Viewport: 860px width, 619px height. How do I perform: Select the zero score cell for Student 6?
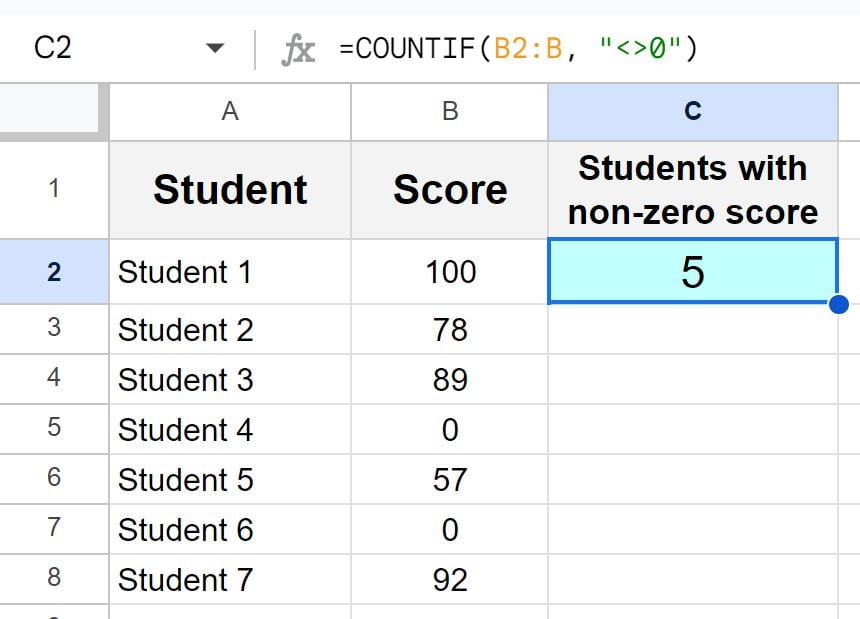coord(449,529)
